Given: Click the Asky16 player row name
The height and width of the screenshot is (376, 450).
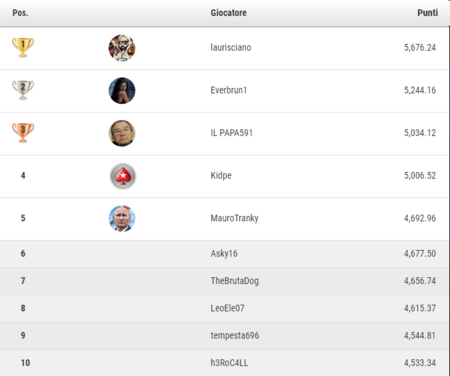Looking at the screenshot, I should [x=224, y=254].
